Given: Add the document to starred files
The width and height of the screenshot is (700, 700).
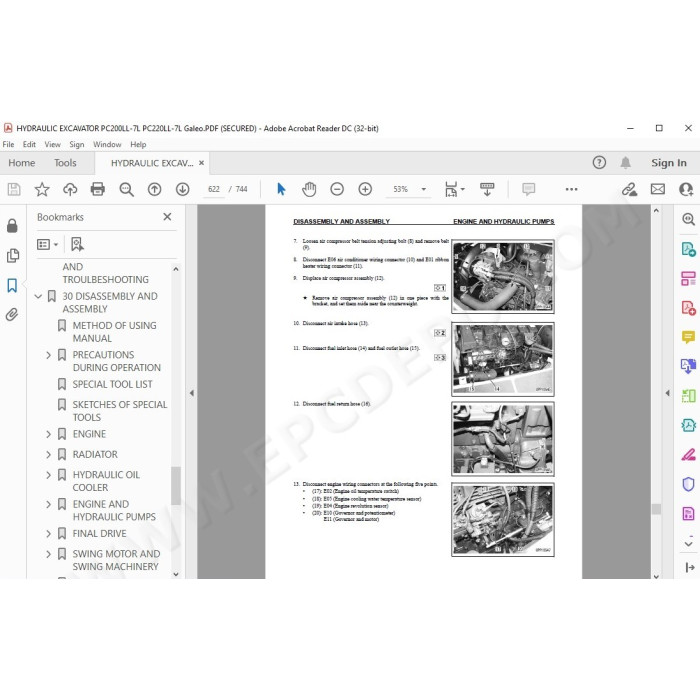Looking at the screenshot, I should point(42,189).
